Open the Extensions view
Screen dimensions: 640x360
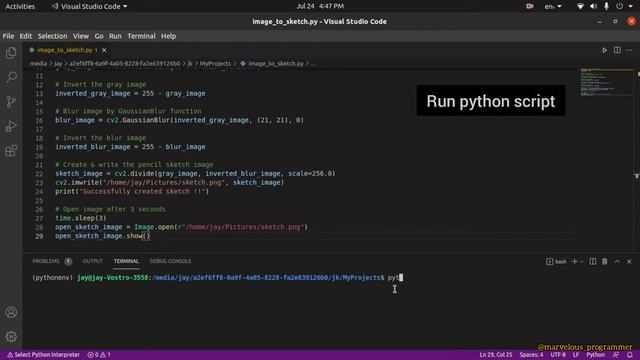tap(11, 151)
